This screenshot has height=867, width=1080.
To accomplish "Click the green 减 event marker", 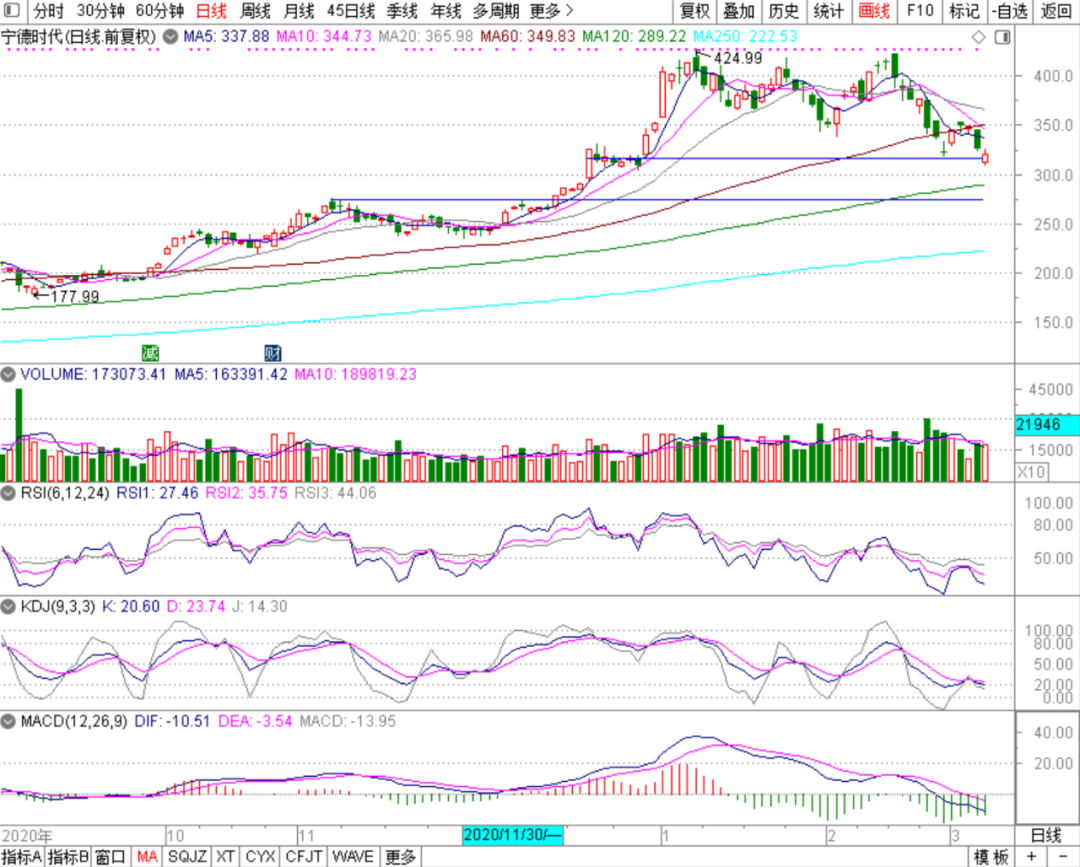I will pos(150,353).
